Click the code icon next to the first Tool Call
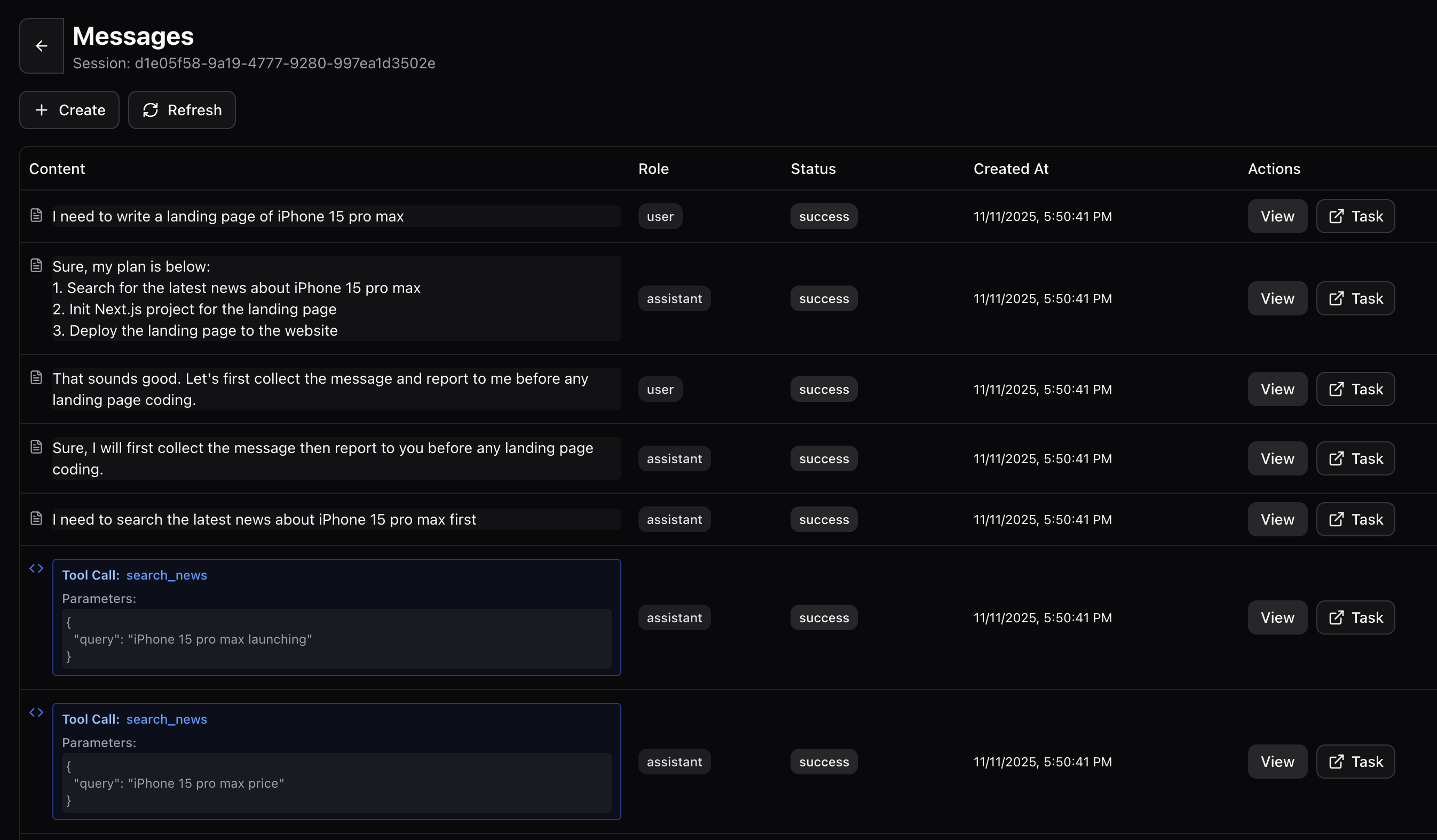 coord(36,568)
